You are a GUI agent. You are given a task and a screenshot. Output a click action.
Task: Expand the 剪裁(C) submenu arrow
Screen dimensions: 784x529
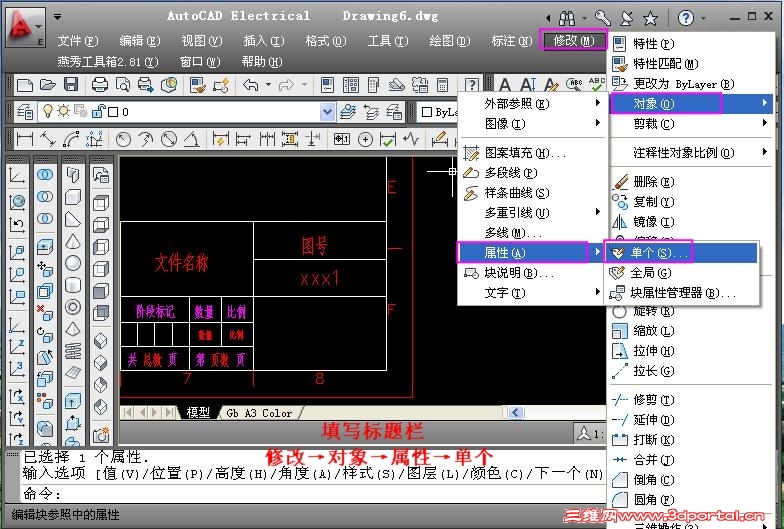click(x=765, y=122)
